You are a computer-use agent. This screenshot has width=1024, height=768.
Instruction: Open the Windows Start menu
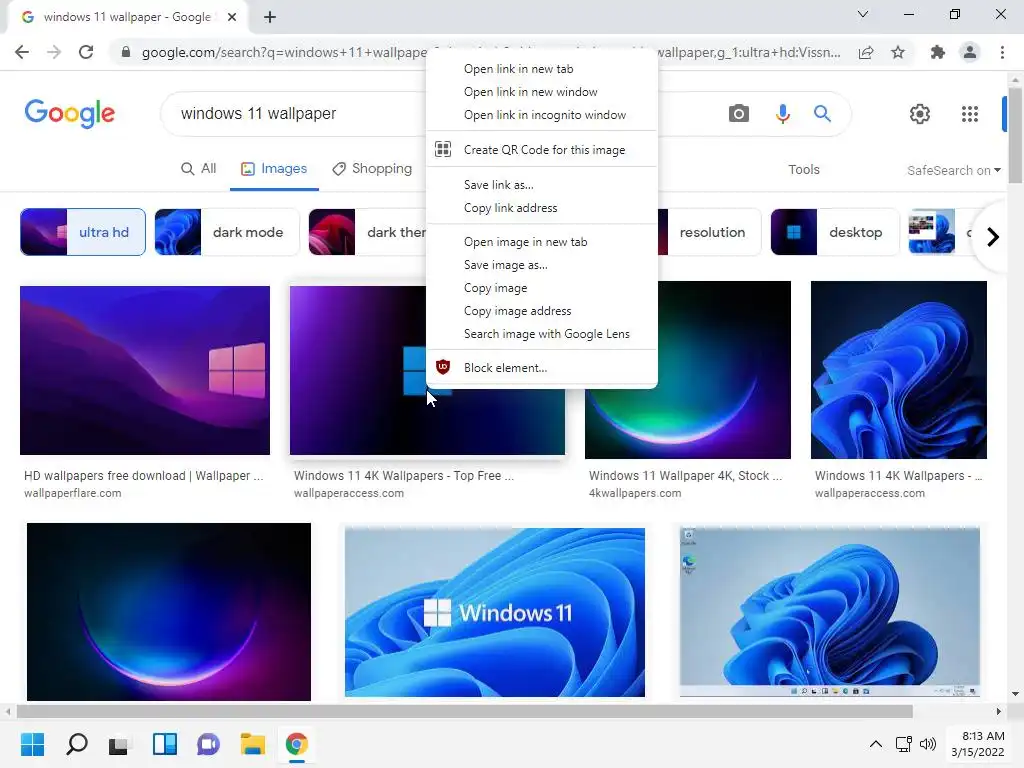[x=32, y=744]
